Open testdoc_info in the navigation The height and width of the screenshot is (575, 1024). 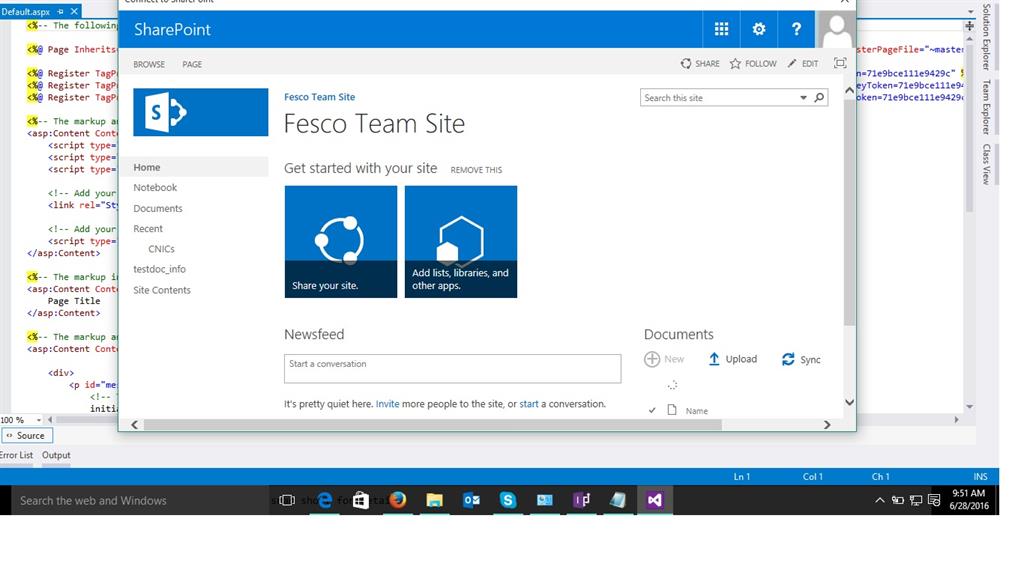[159, 269]
